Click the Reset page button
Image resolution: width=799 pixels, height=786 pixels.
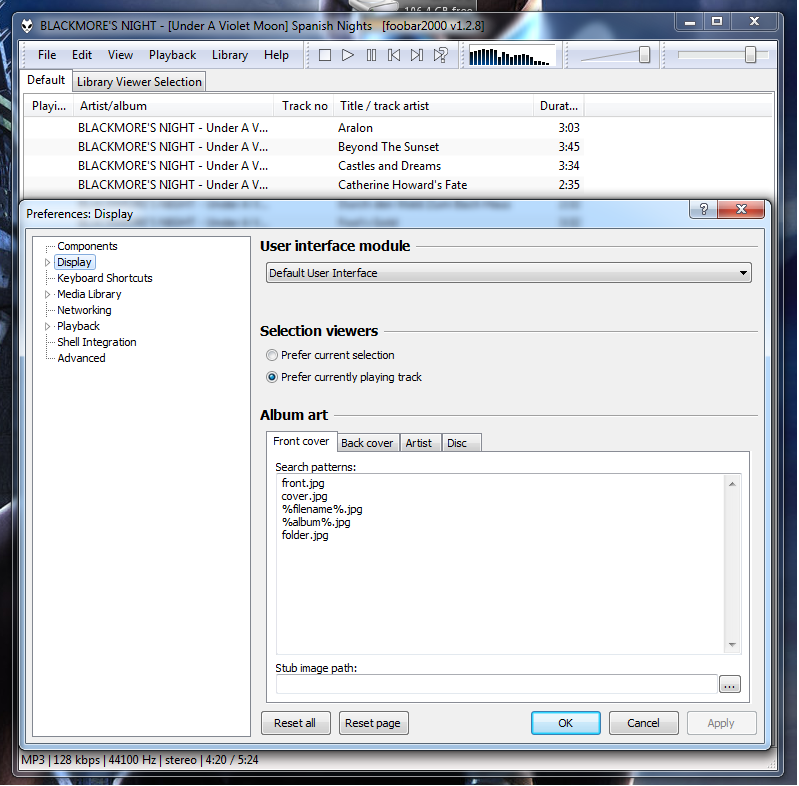point(374,723)
